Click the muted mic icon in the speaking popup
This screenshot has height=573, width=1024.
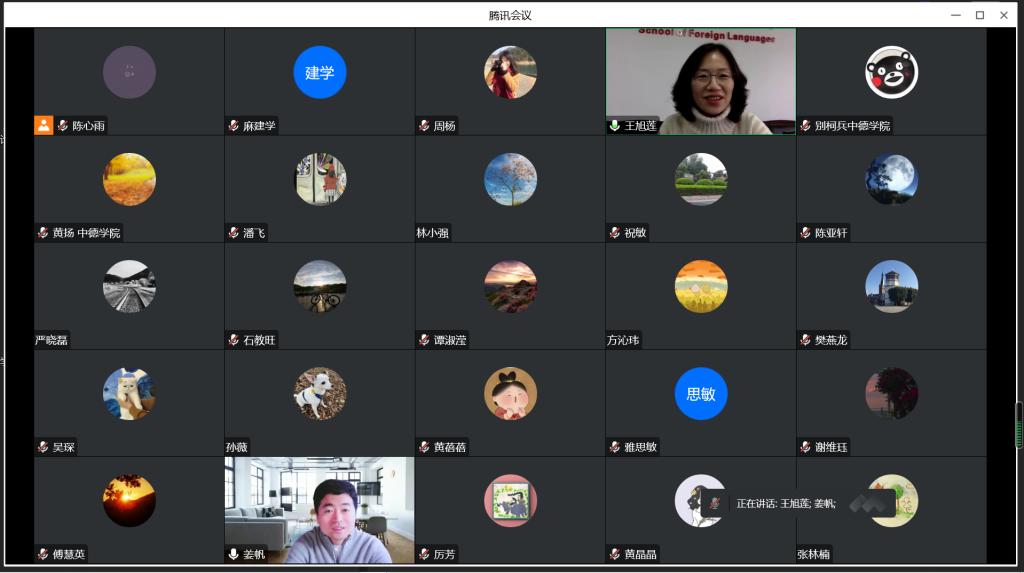click(x=715, y=503)
